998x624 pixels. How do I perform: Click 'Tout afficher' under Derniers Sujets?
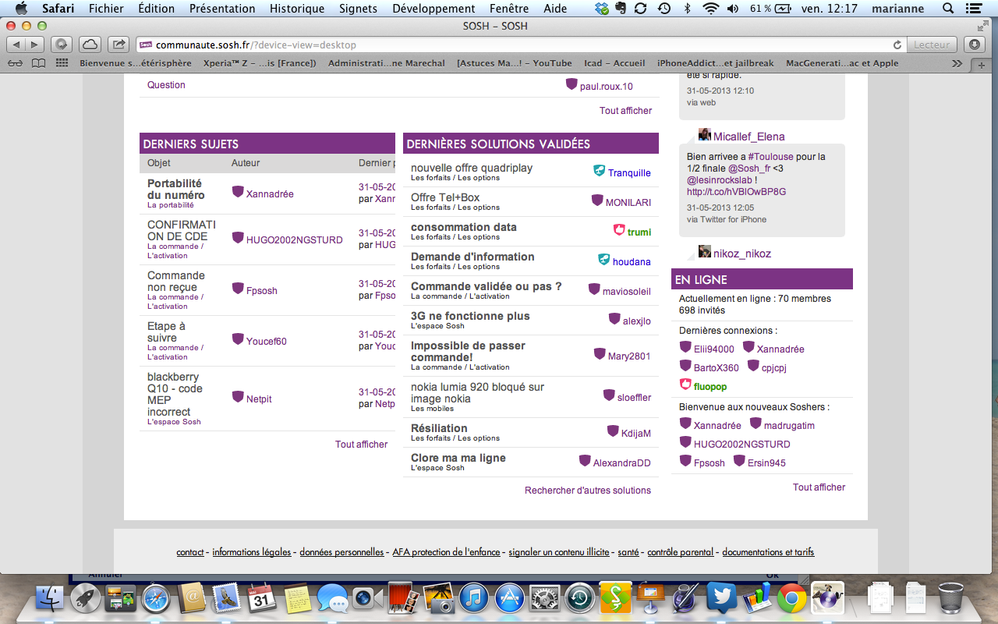[x=361, y=444]
